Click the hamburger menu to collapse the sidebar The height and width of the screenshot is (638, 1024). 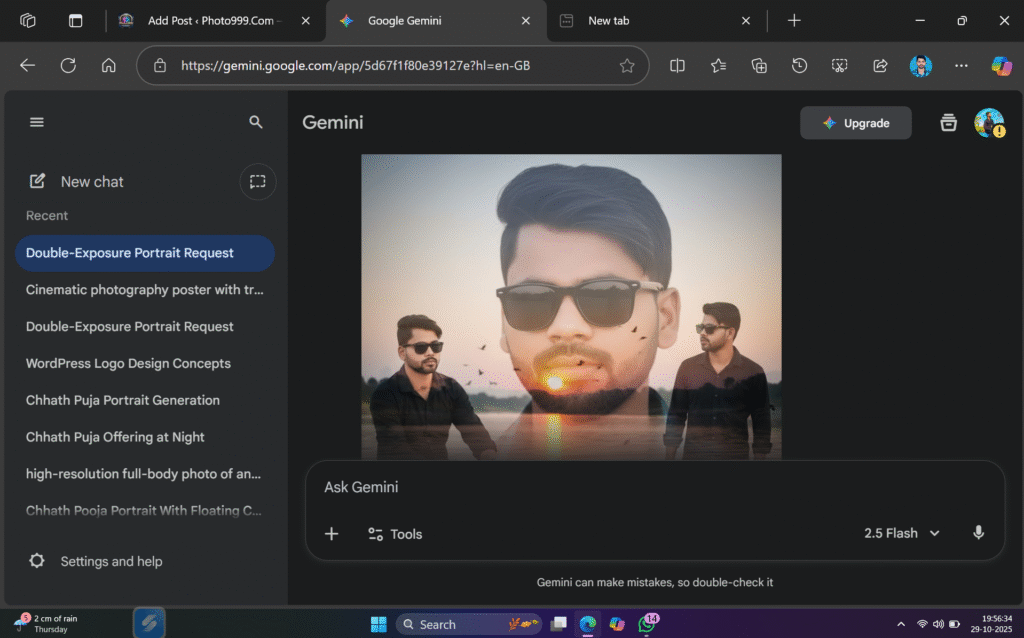[x=37, y=121]
